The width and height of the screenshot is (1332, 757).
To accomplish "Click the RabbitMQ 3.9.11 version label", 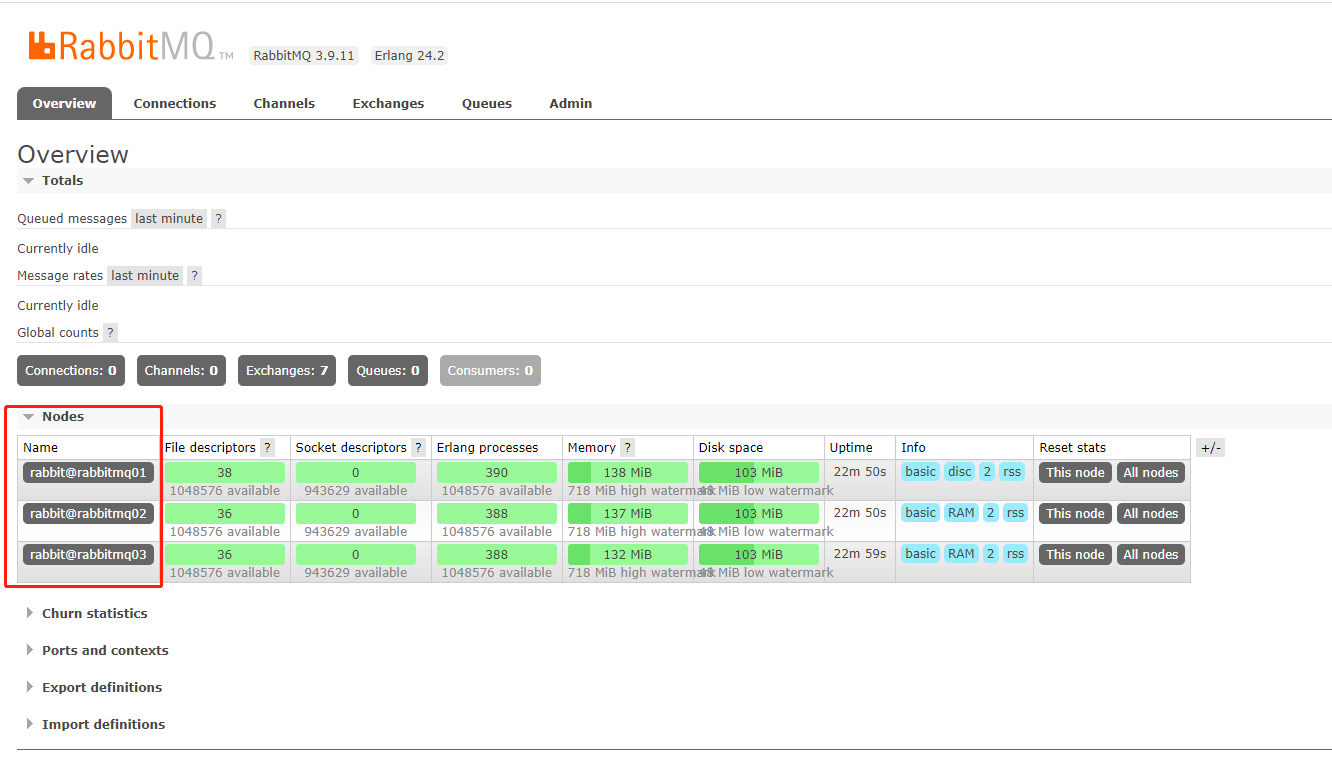I will pos(304,56).
